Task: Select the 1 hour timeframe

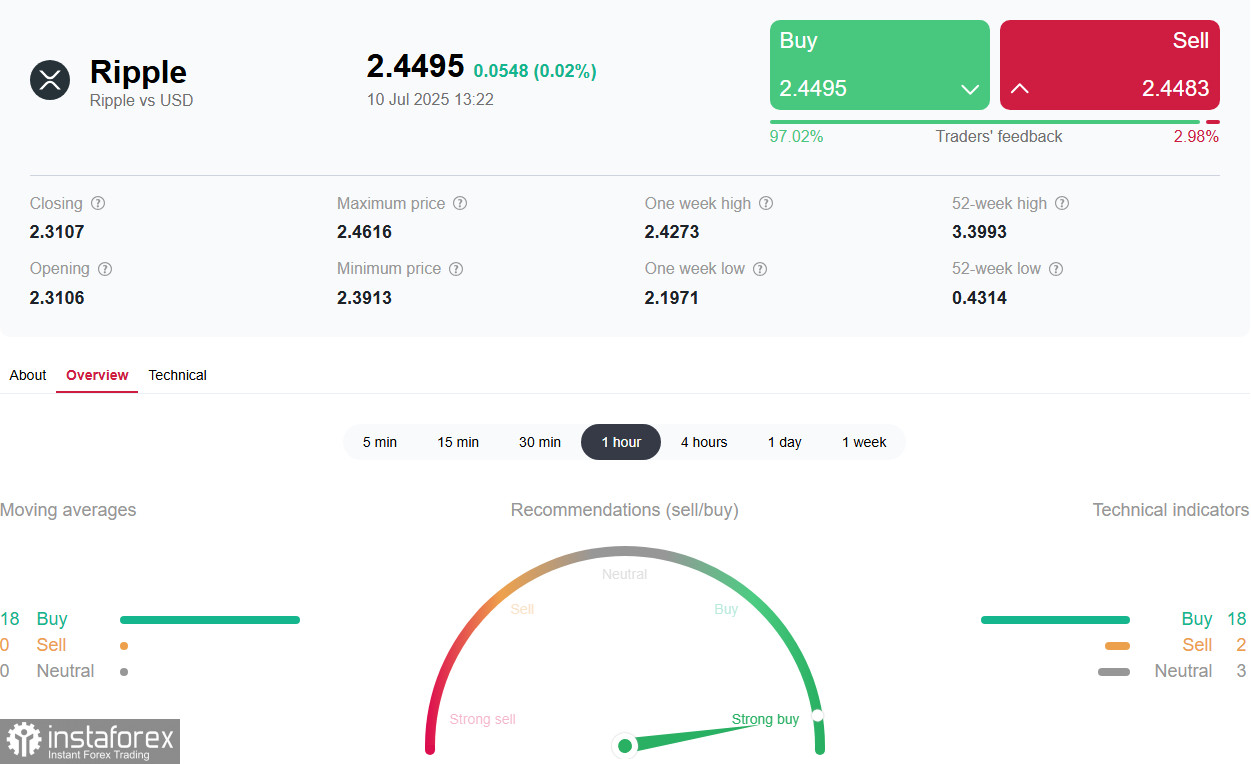Action: [x=621, y=442]
